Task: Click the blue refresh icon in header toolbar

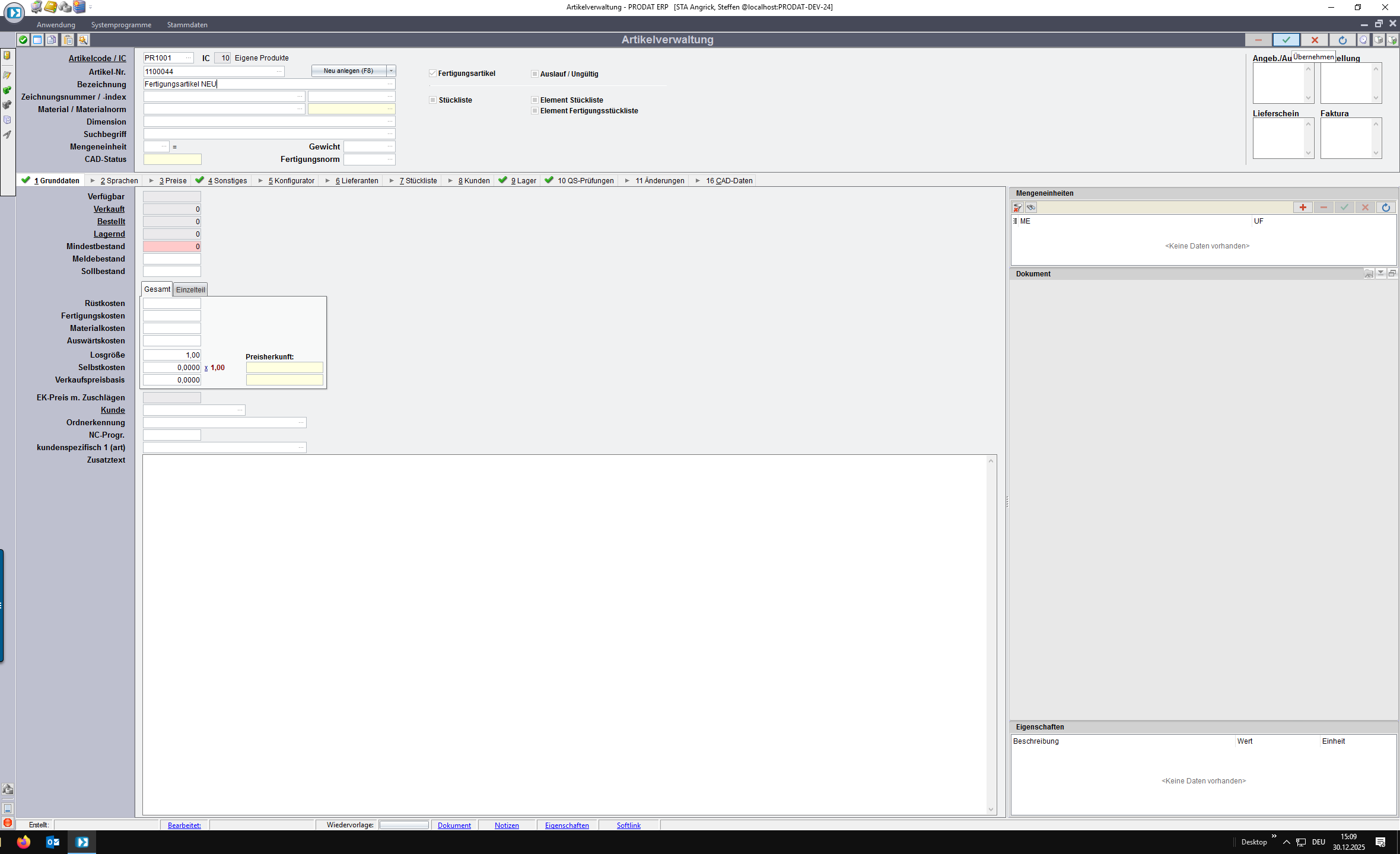Action: click(x=1342, y=40)
